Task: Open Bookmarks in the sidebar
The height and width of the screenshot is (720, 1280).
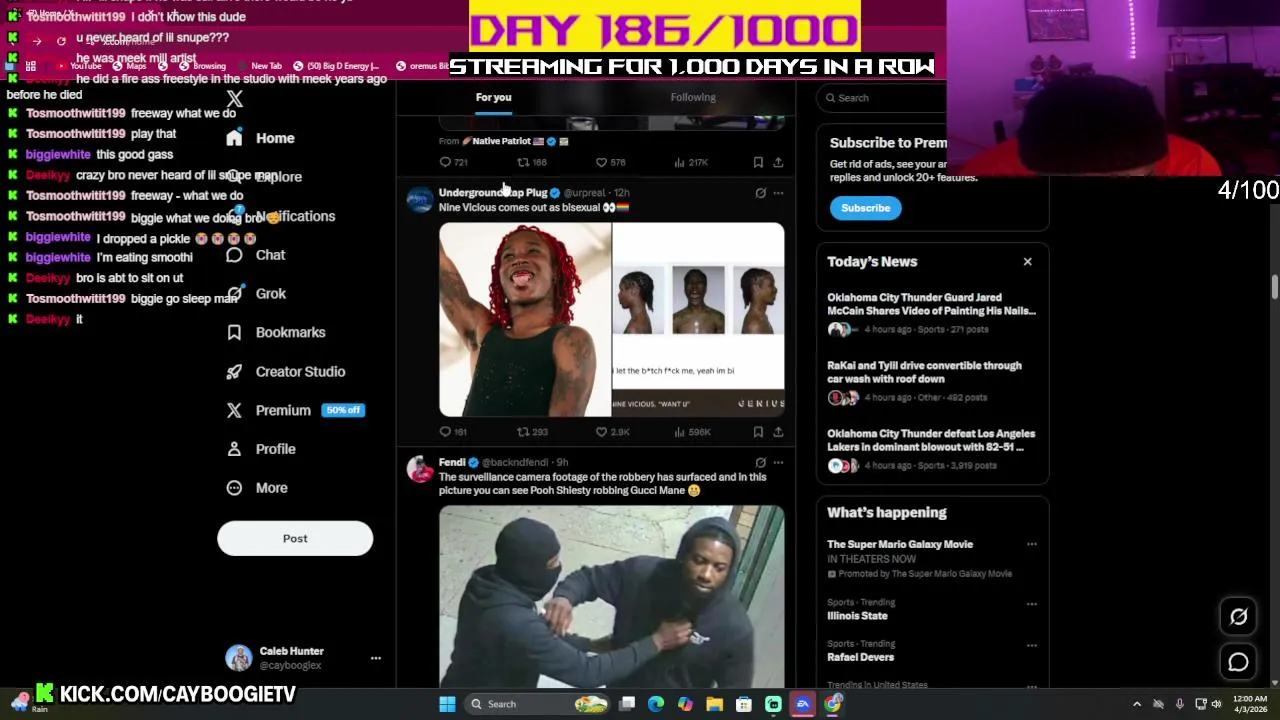Action: (x=276, y=332)
